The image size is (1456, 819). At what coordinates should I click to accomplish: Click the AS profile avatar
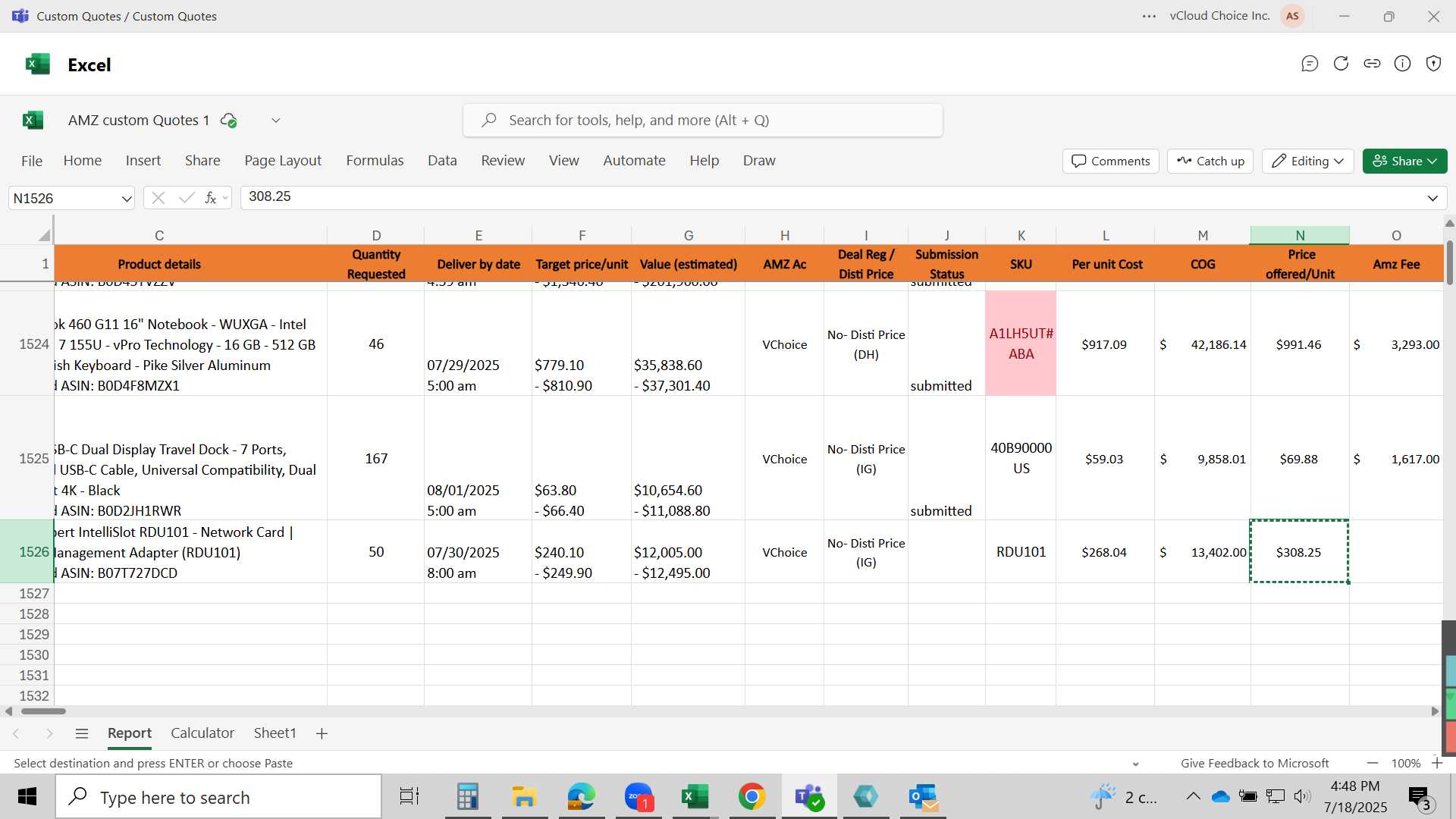(x=1292, y=16)
